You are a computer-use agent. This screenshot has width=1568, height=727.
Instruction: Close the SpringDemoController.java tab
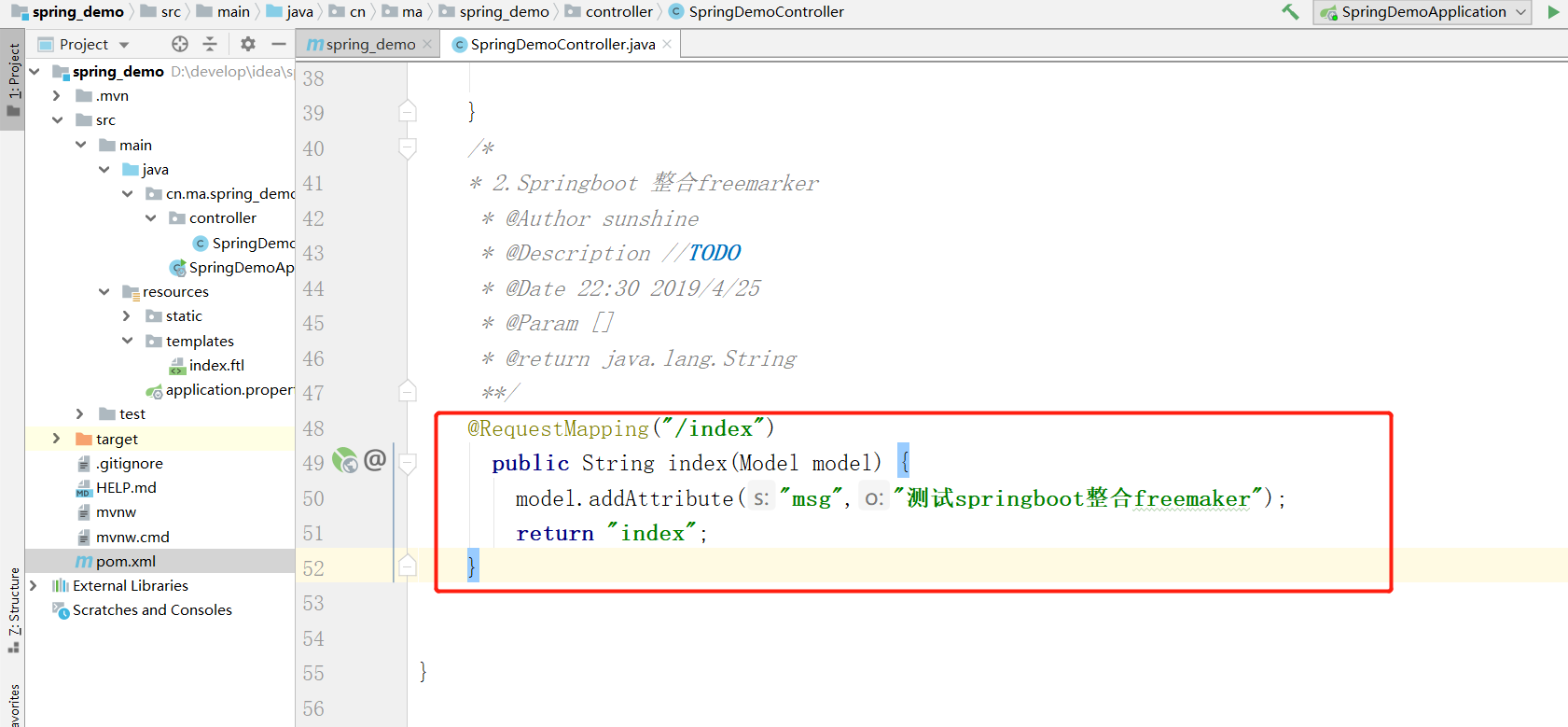(667, 44)
